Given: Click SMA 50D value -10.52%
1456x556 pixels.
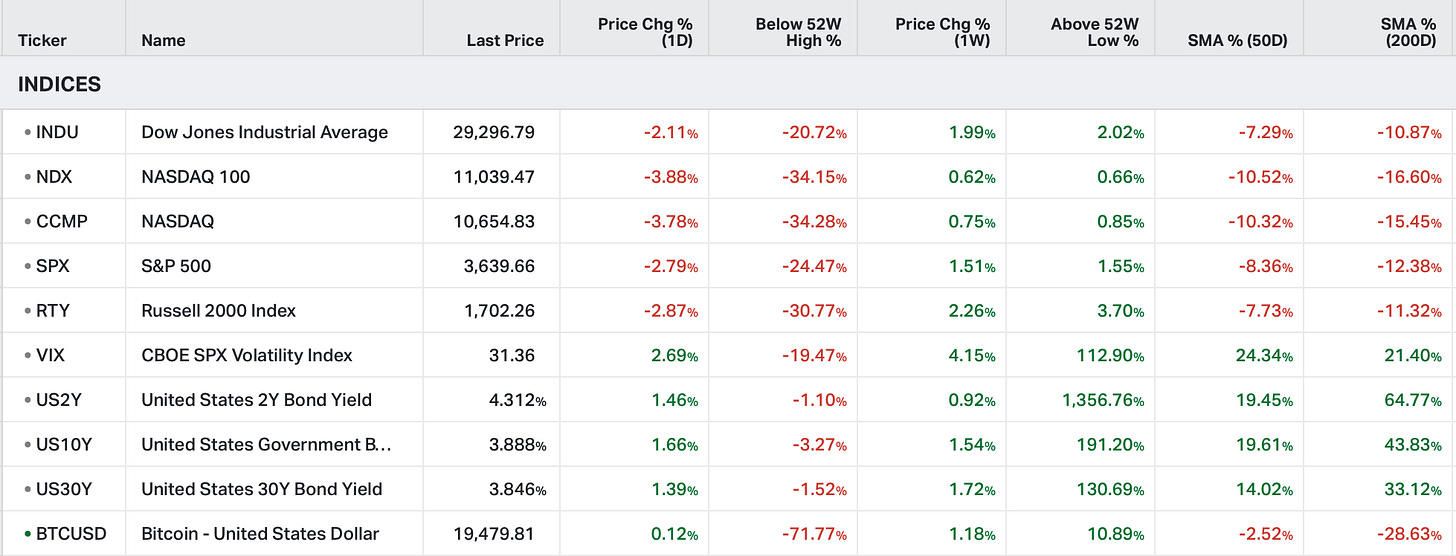Looking at the screenshot, I should (1261, 177).
